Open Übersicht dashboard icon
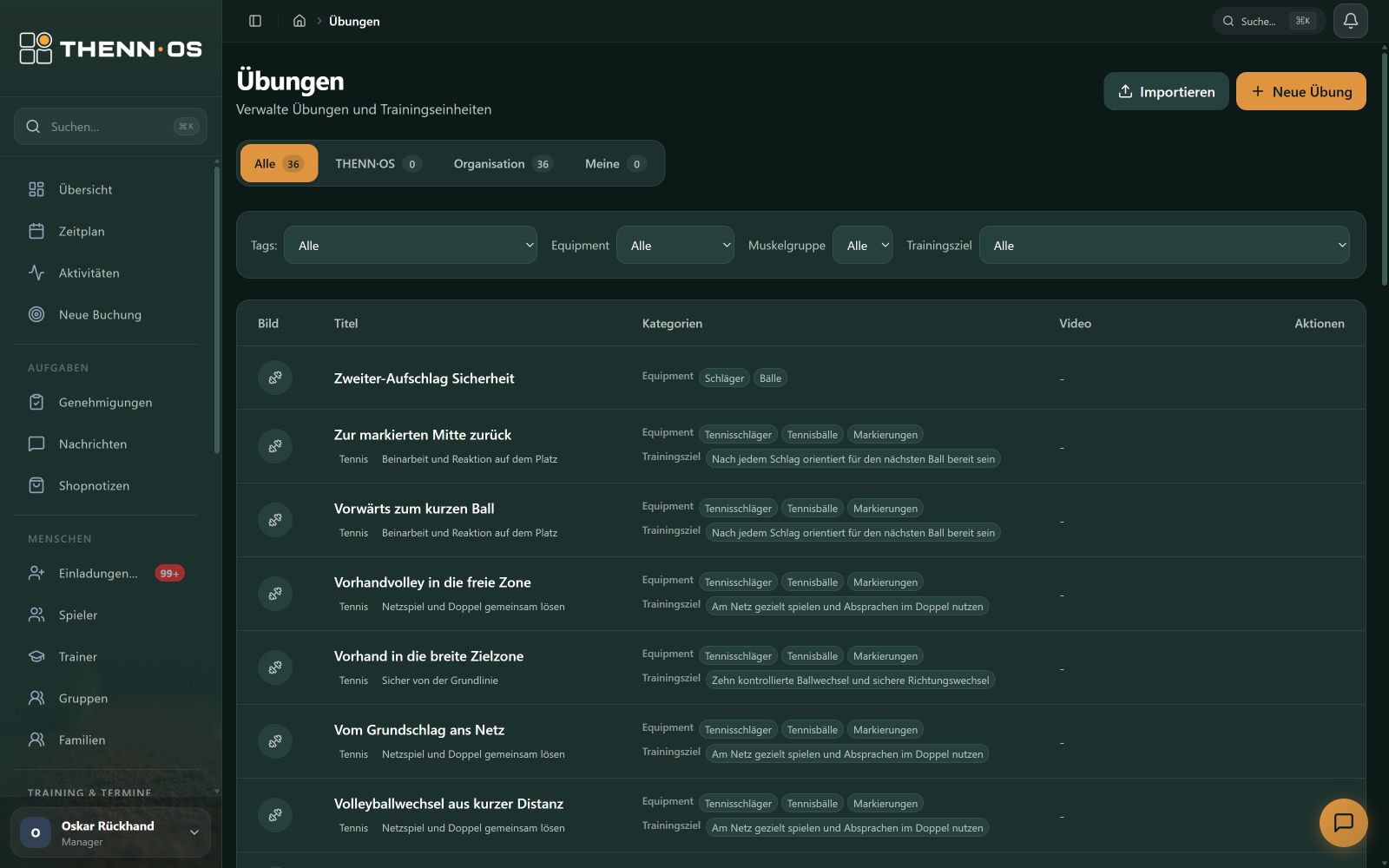 (36, 189)
